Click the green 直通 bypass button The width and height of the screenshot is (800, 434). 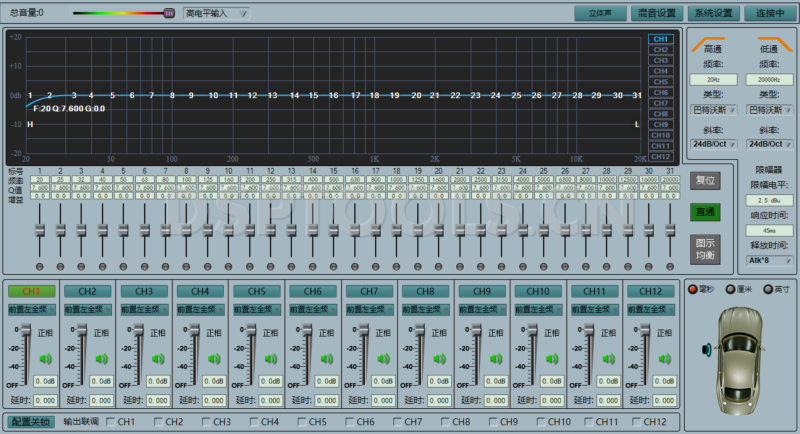[x=704, y=212]
